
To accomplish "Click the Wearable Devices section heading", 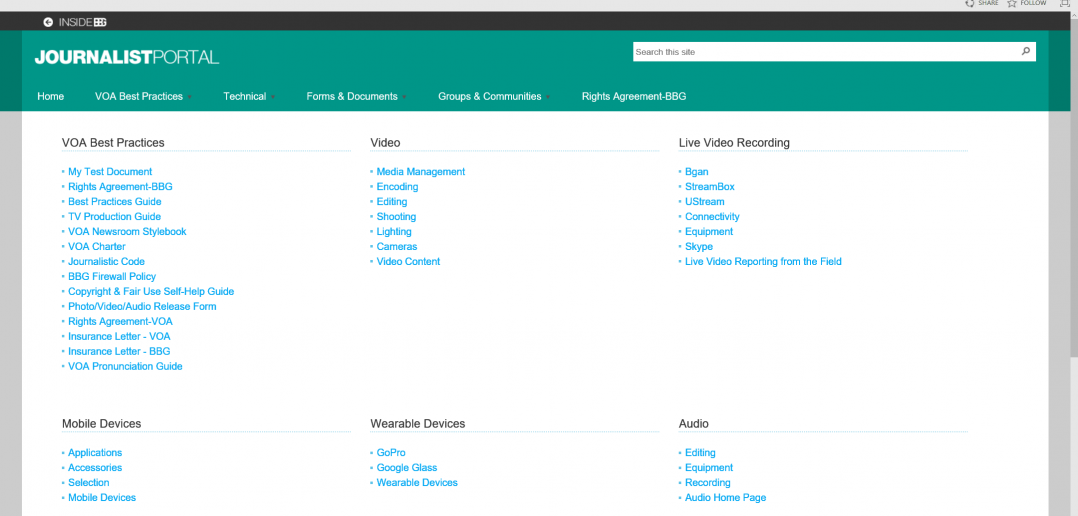I will 417,424.
